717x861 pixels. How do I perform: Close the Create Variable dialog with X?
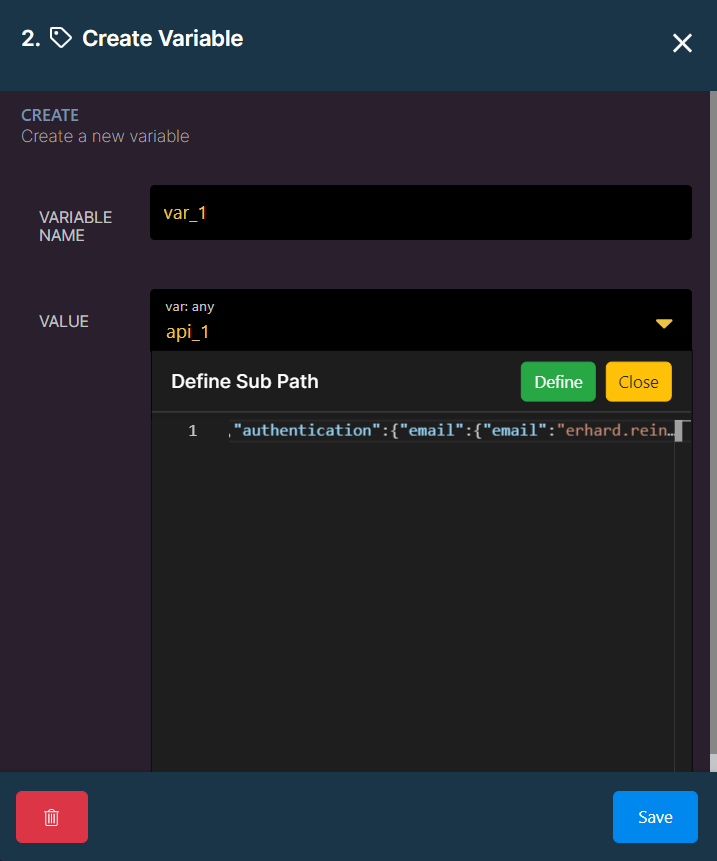tap(682, 43)
